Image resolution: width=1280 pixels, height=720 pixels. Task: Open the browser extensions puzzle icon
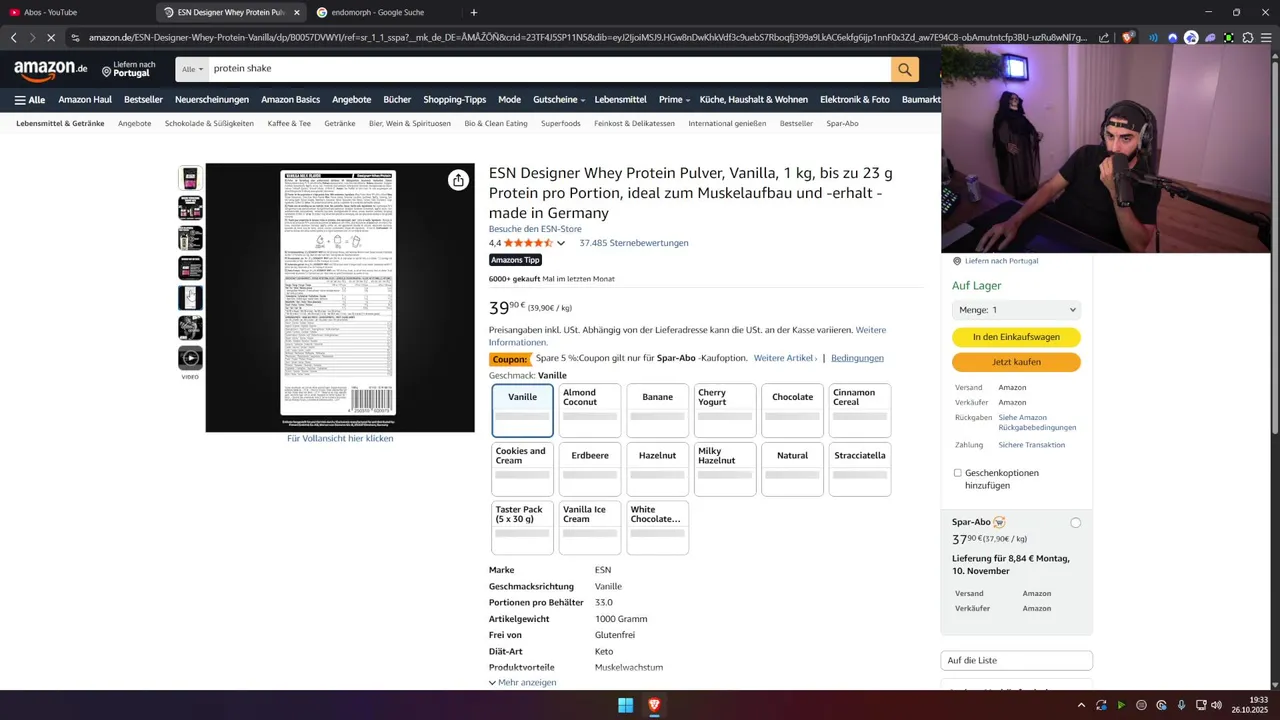point(1248,37)
